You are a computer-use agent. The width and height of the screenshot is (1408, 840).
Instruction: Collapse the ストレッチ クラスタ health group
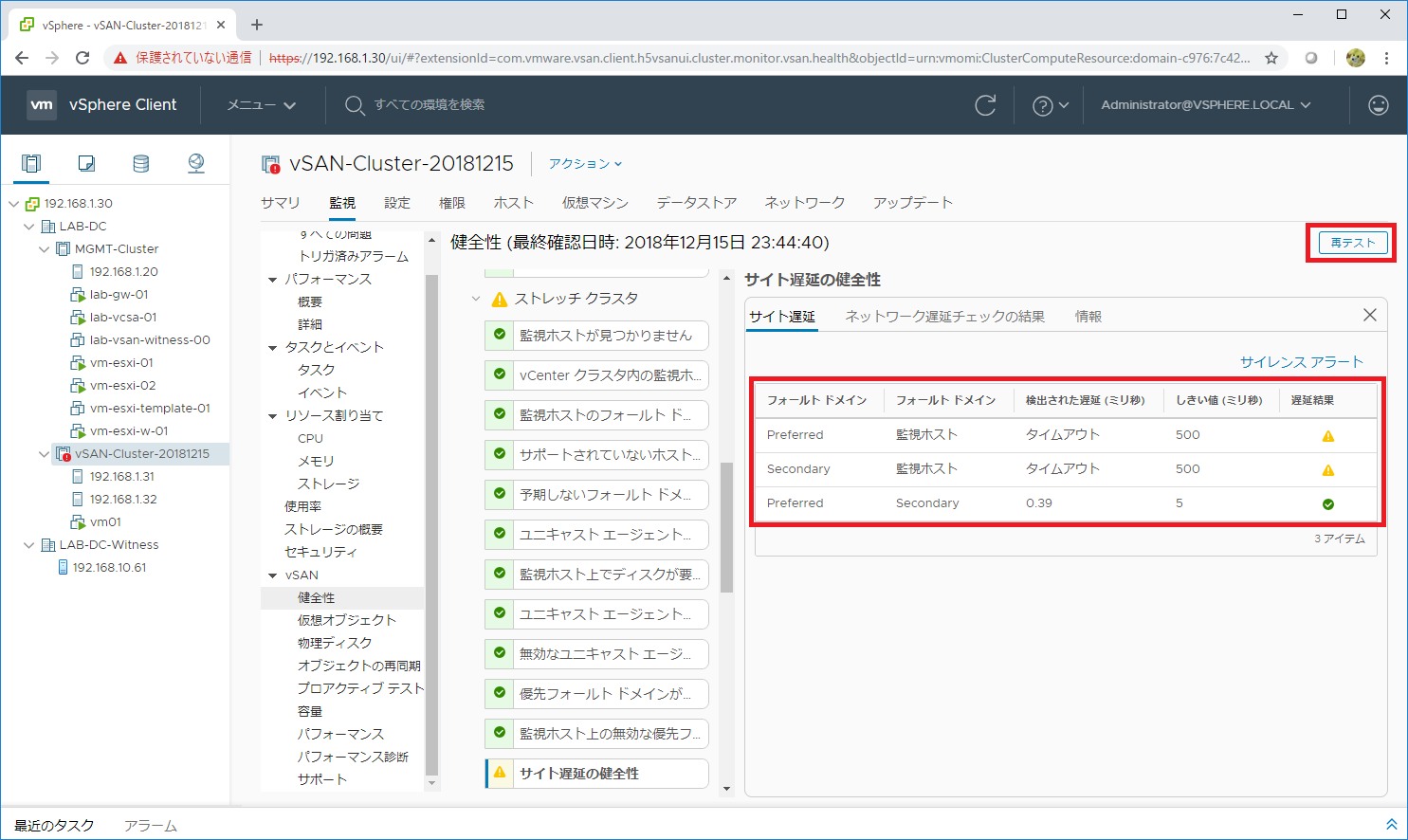476,299
